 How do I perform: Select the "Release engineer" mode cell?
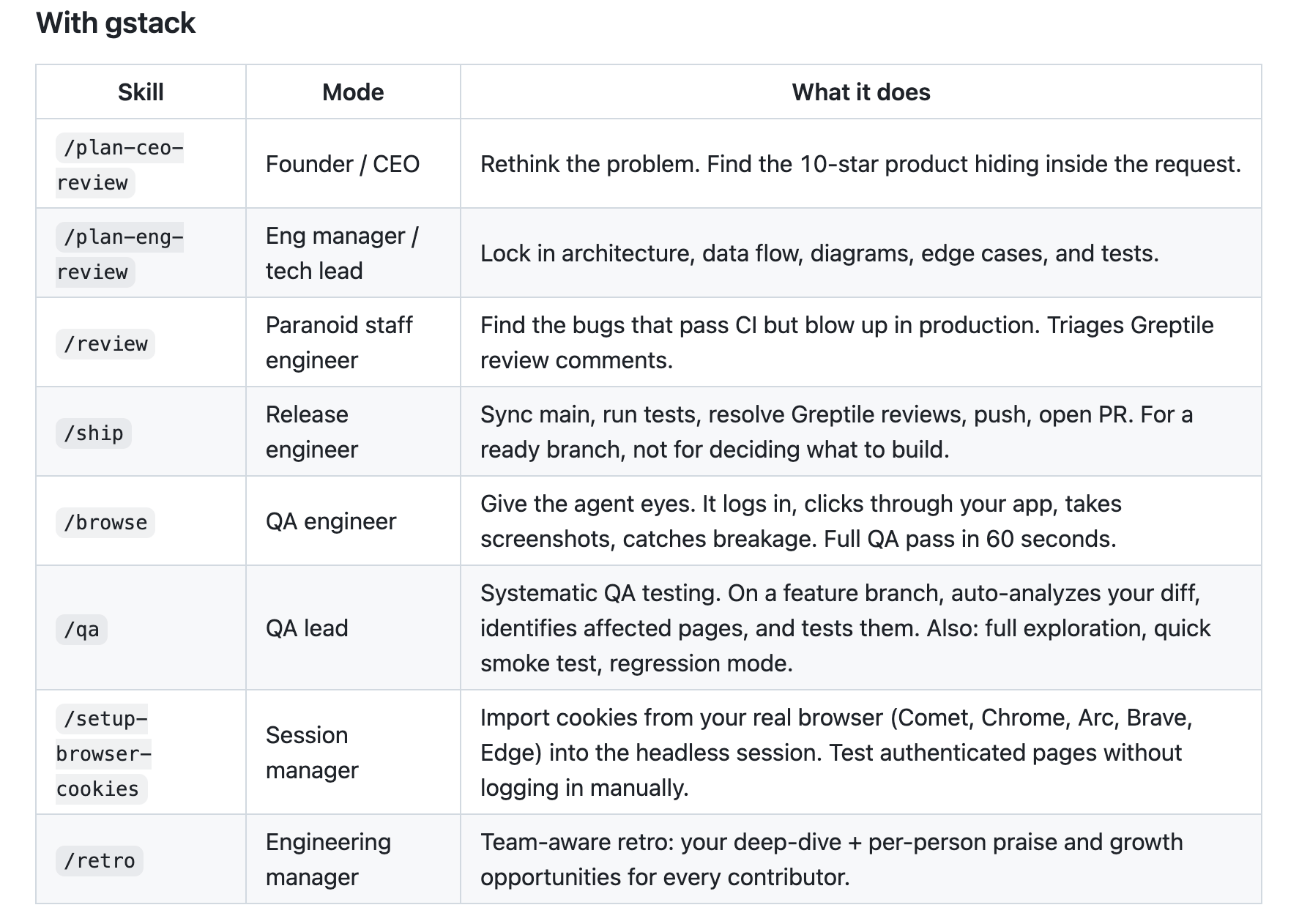click(x=312, y=432)
